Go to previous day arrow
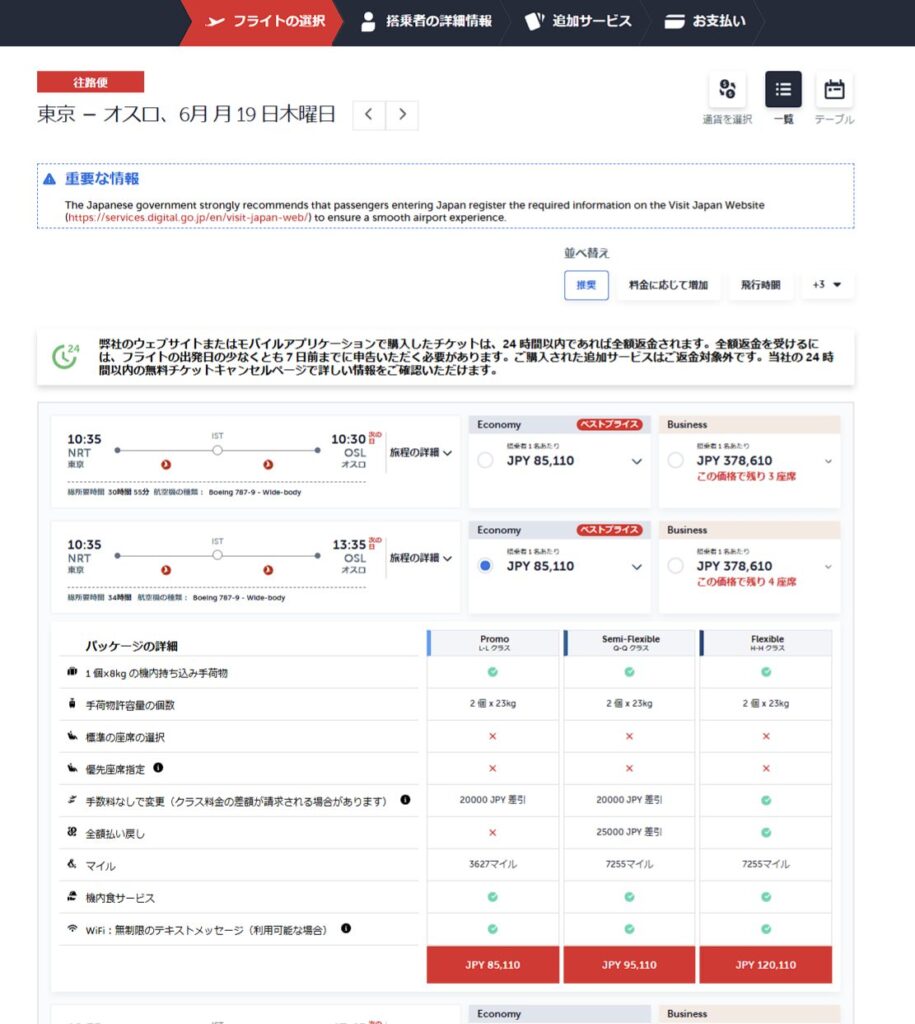 click(x=368, y=114)
